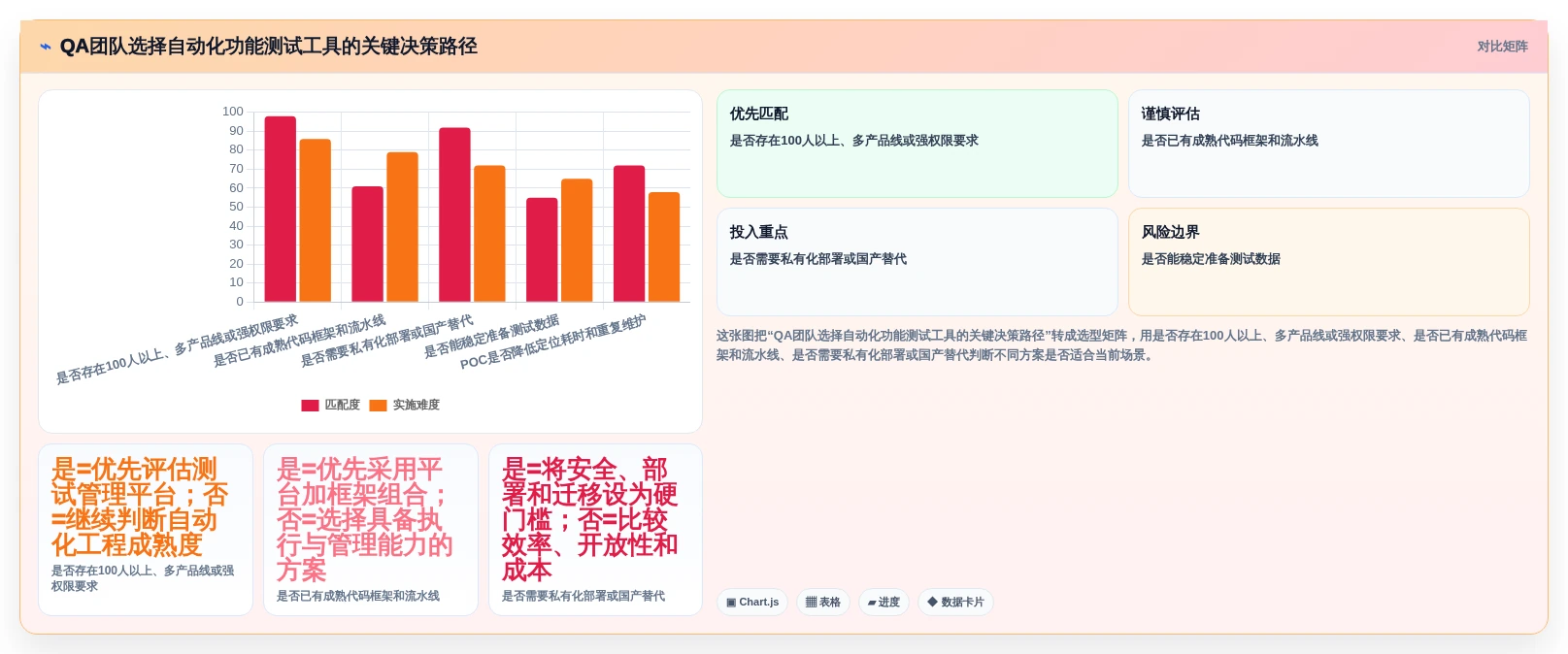The image size is (1568, 654).
Task: Open the 投入重点 matrix card
Action: [x=917, y=262]
